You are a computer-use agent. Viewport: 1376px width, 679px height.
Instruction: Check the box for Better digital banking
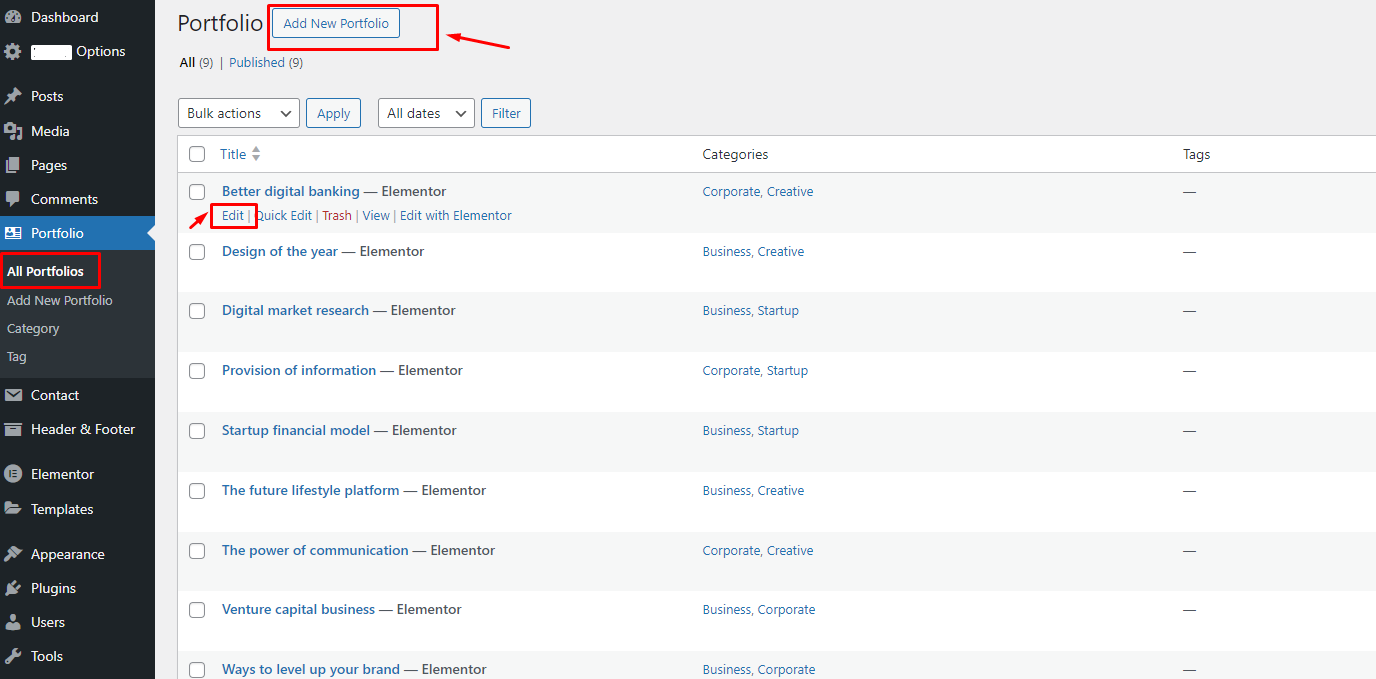[197, 192]
